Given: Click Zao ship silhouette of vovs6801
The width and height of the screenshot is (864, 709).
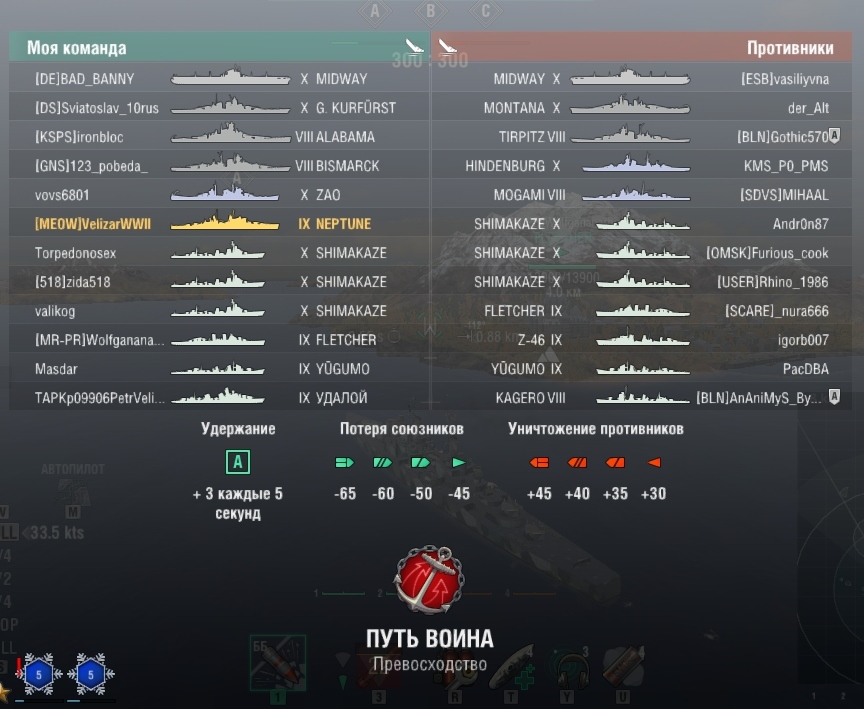Looking at the screenshot, I should [x=225, y=193].
